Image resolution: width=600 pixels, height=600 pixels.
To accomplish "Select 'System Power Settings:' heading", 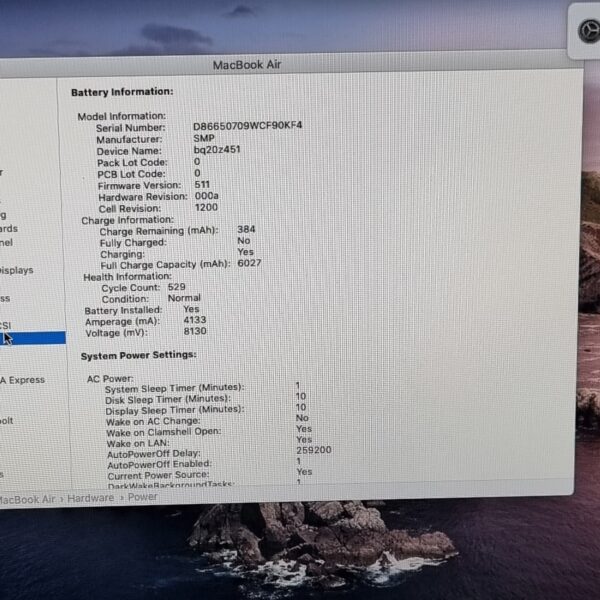I will pyautogui.click(x=139, y=355).
